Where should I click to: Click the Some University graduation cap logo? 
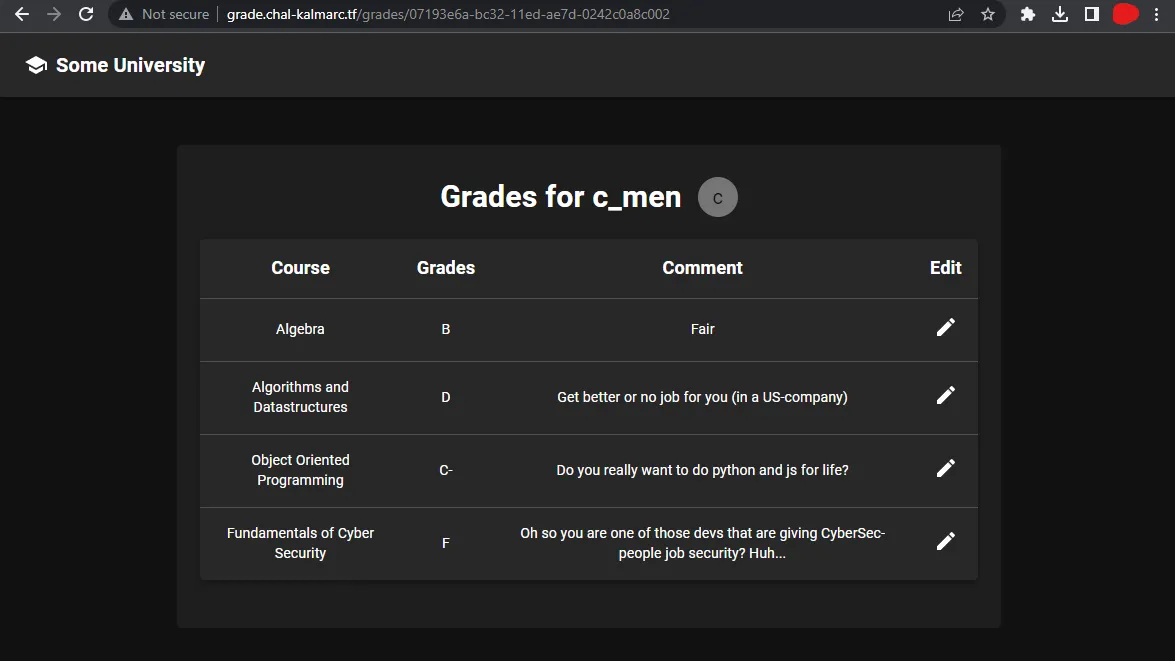pyautogui.click(x=35, y=64)
